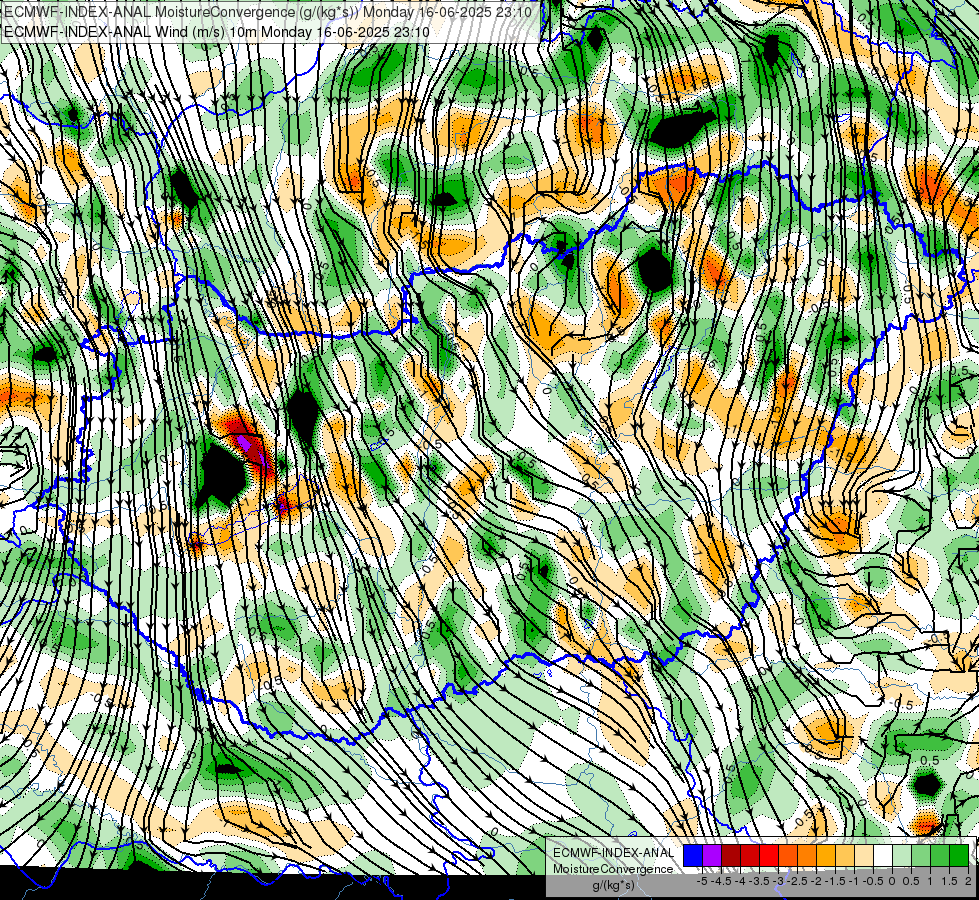Click the '0' tick label on the colorbar
Viewport: 979px width, 900px height.
[892, 881]
